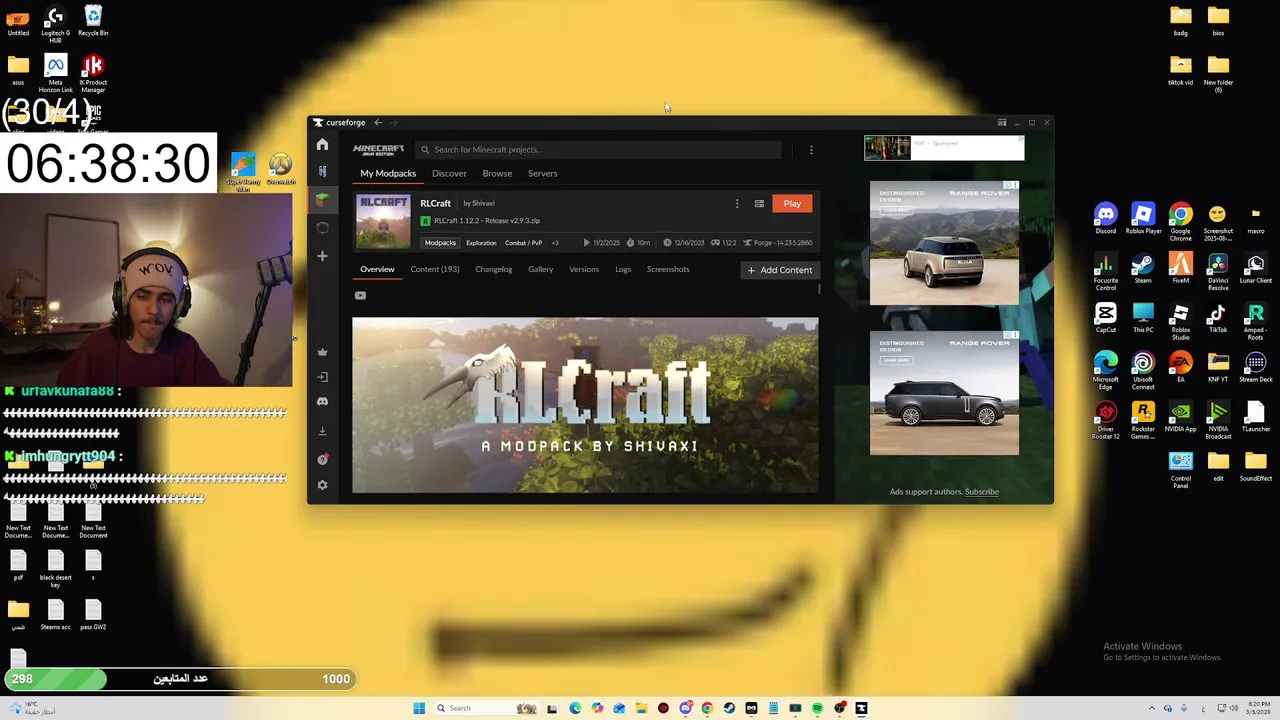Open the Servers tab

(543, 174)
